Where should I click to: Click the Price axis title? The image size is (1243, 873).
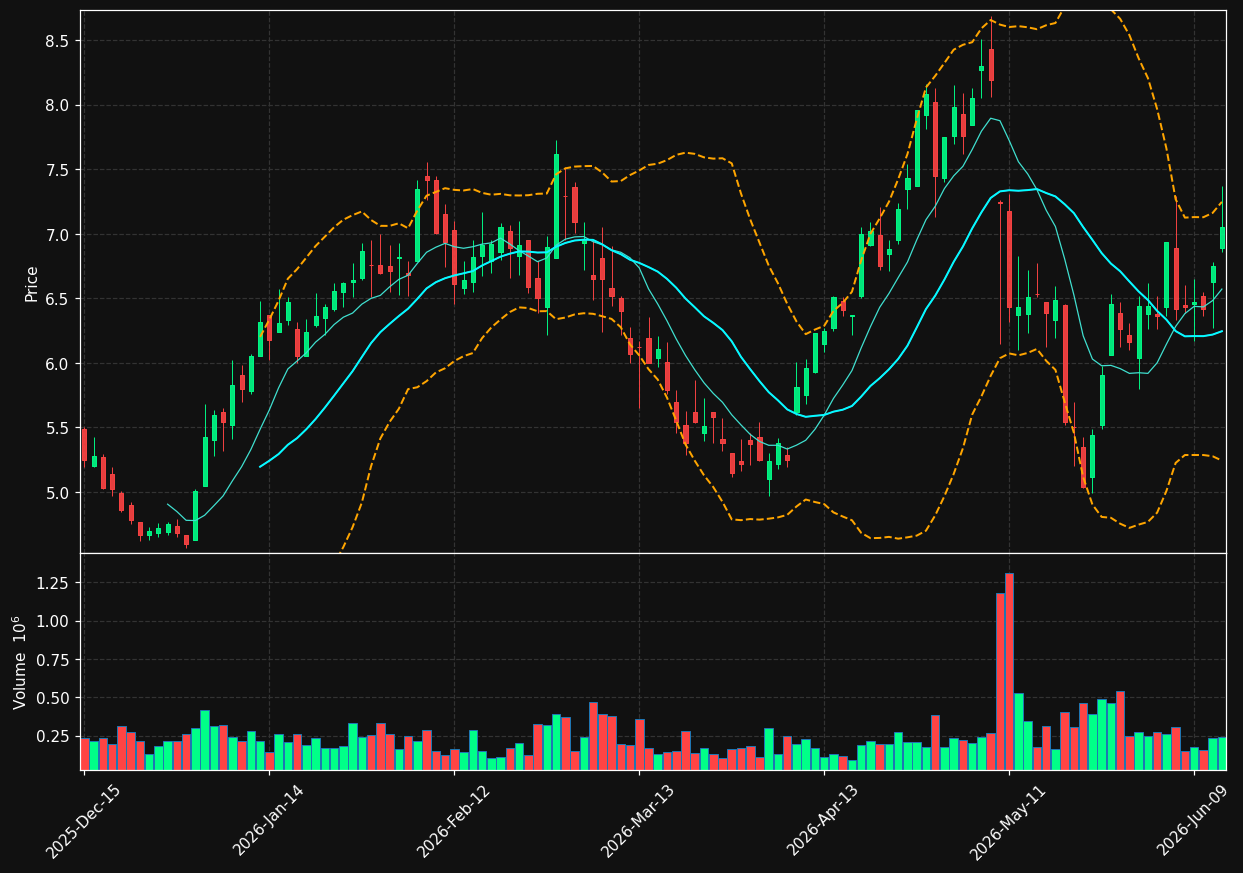pyautogui.click(x=32, y=283)
